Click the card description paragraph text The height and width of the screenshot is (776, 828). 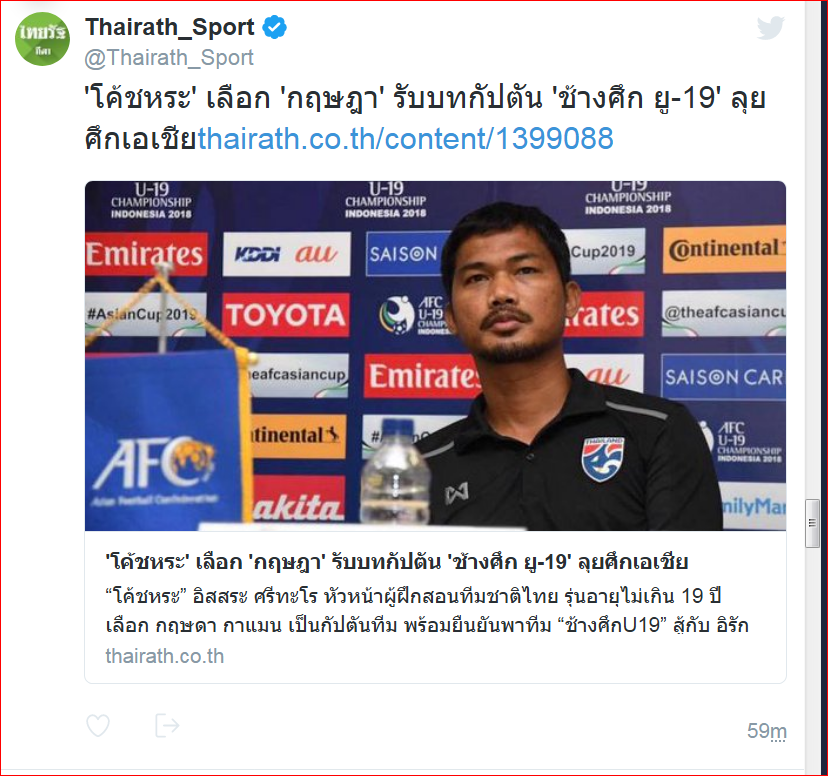[427, 611]
